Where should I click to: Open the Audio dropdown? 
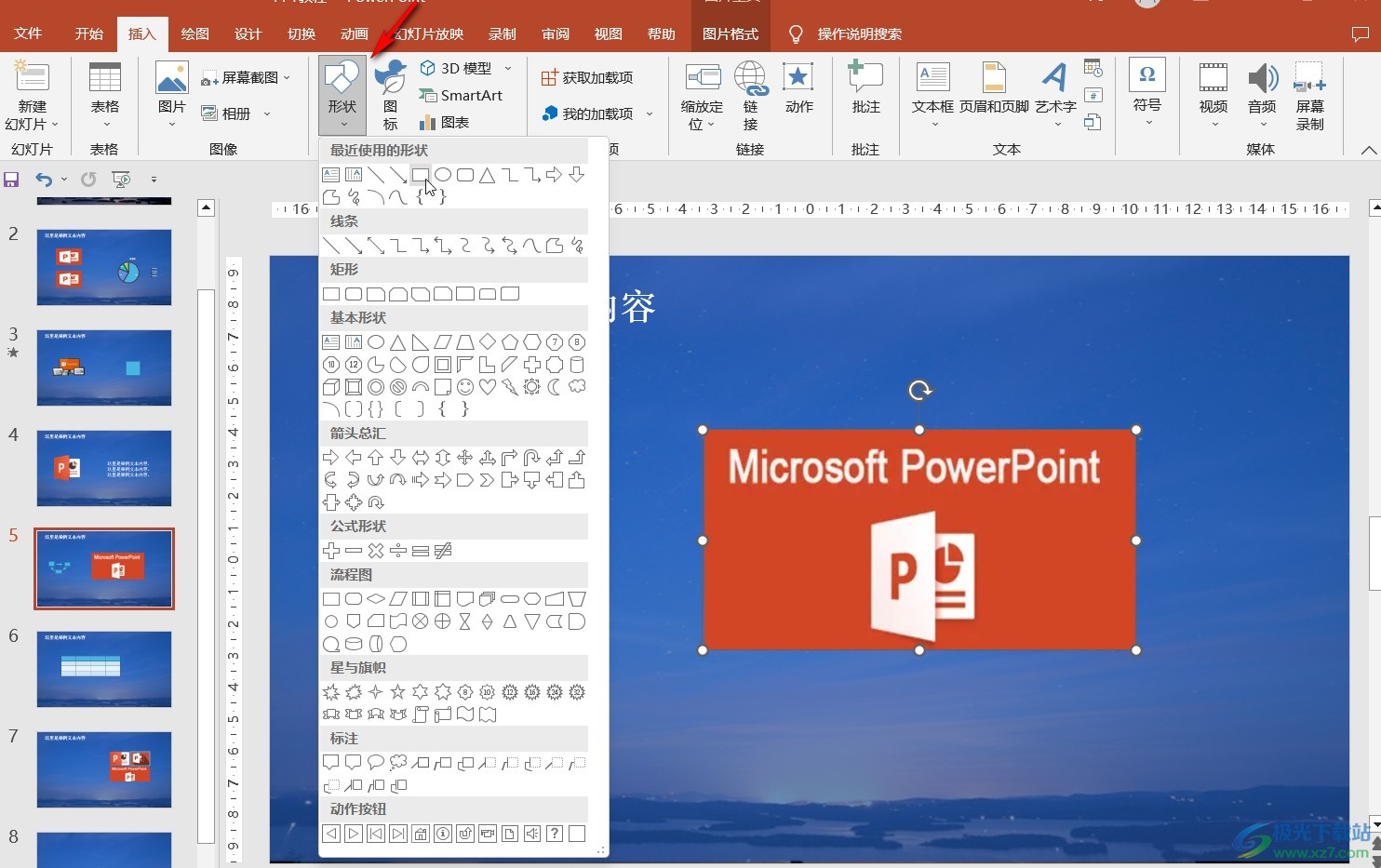[x=1262, y=96]
